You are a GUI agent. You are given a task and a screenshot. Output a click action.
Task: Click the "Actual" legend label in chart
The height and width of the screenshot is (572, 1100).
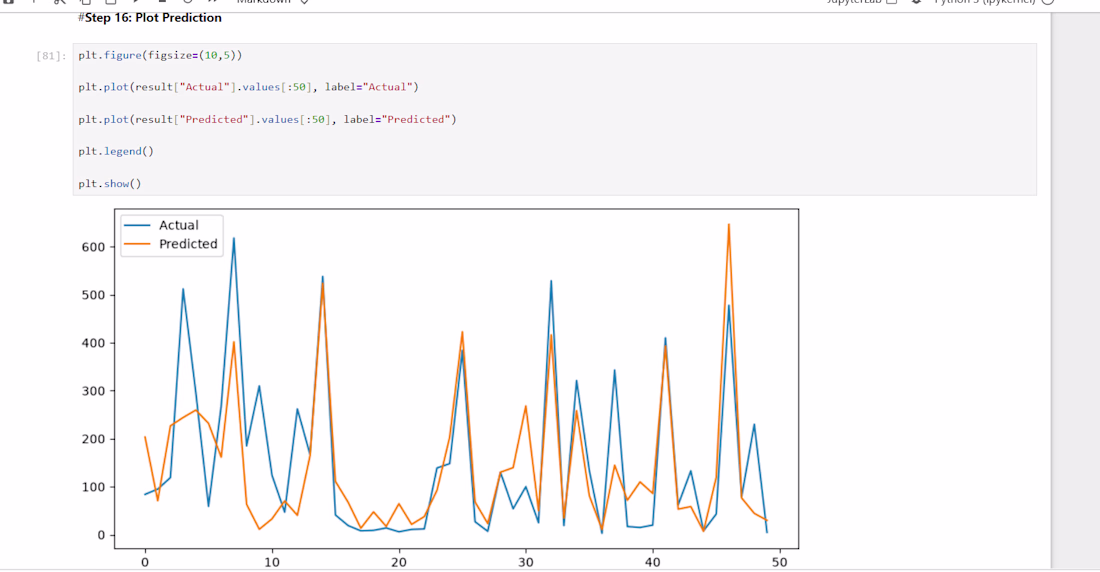pos(178,225)
